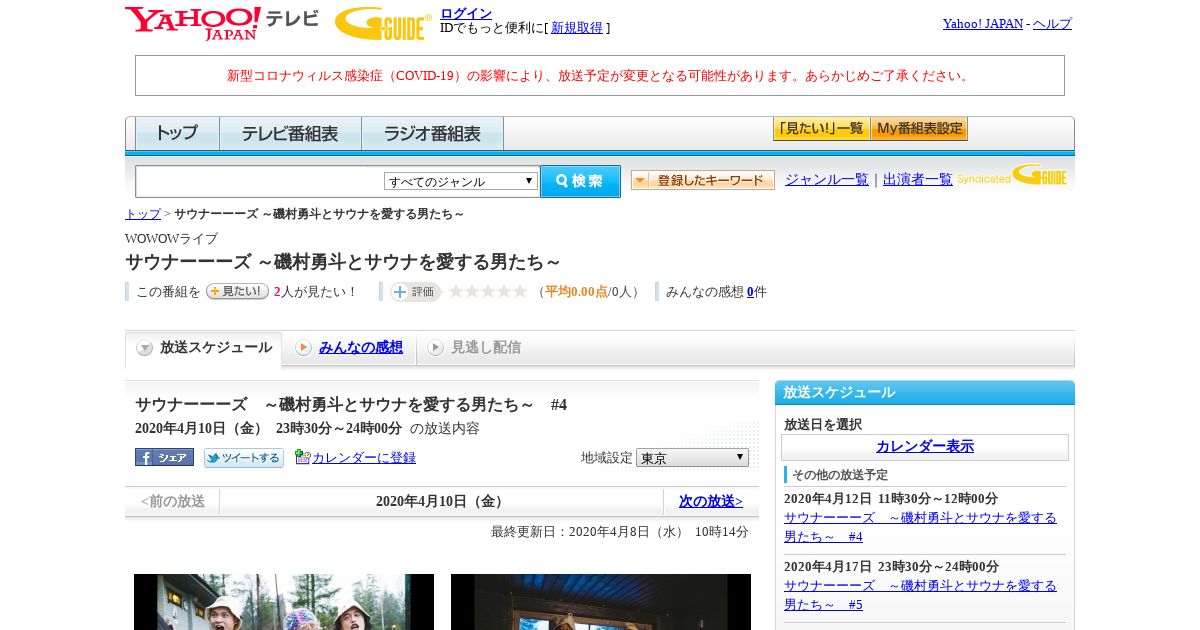Viewport: 1200px width, 630px height.
Task: Share on Facebook with シェア button
Action: (x=164, y=457)
